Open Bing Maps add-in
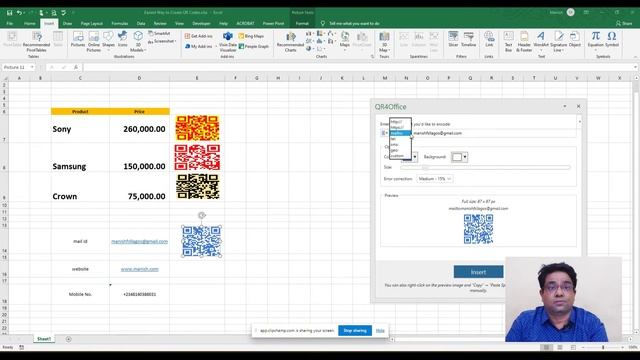The image size is (640, 360). 251,36
